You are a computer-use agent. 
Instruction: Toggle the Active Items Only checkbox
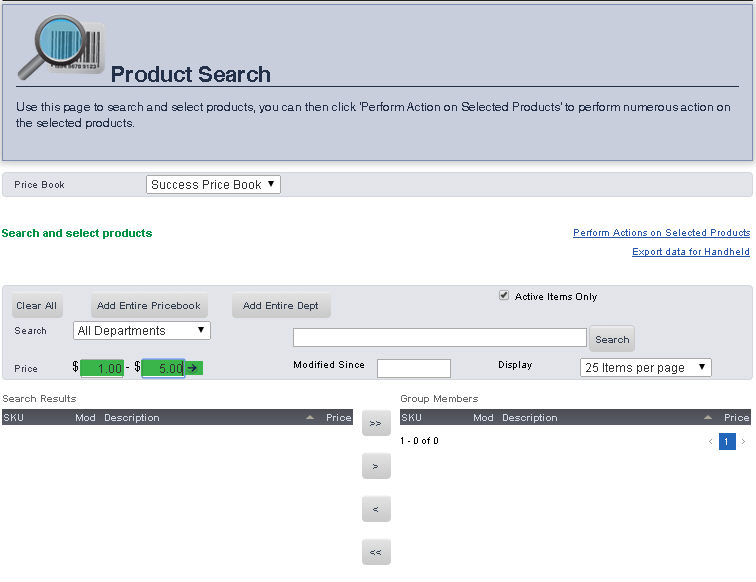pos(504,296)
